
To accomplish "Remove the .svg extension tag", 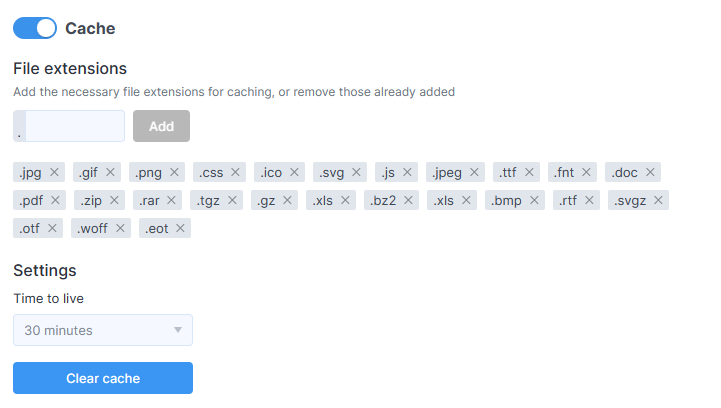I will point(356,172).
